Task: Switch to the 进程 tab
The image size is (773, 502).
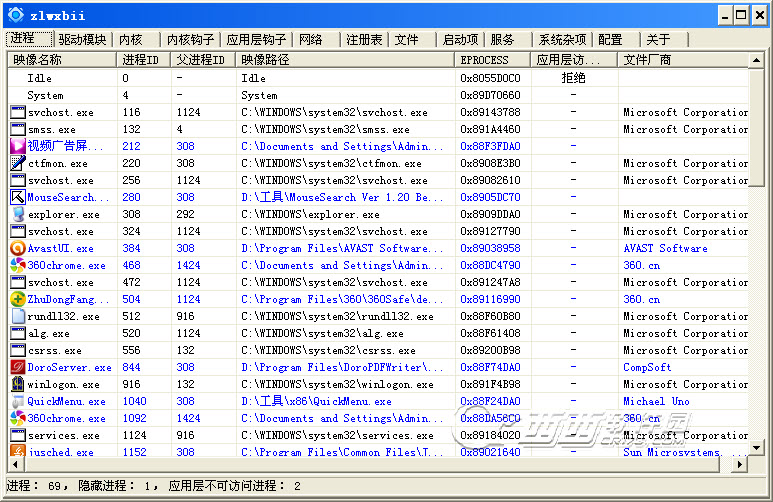Action: [29, 39]
